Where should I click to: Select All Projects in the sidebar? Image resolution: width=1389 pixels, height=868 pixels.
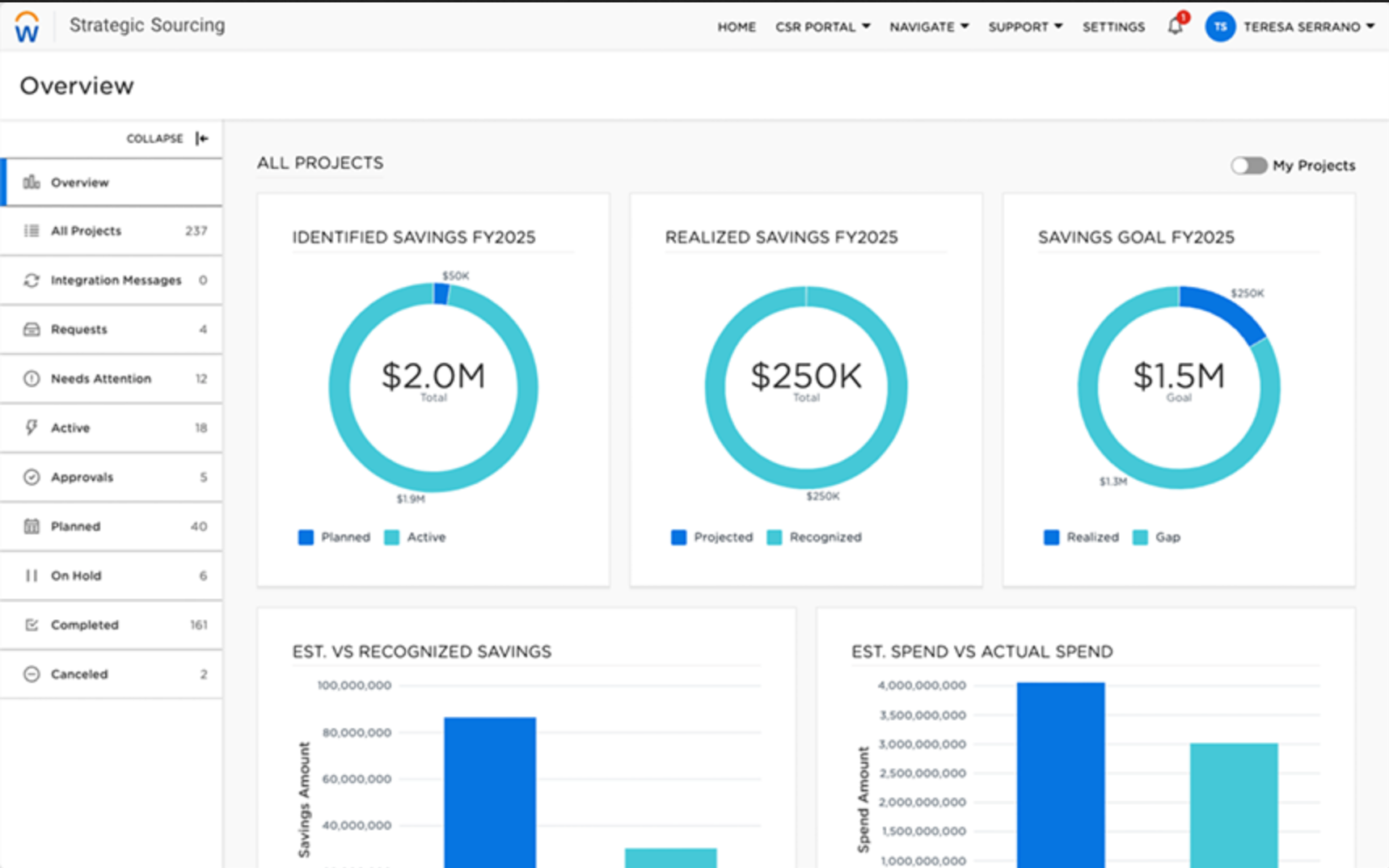coord(112,231)
